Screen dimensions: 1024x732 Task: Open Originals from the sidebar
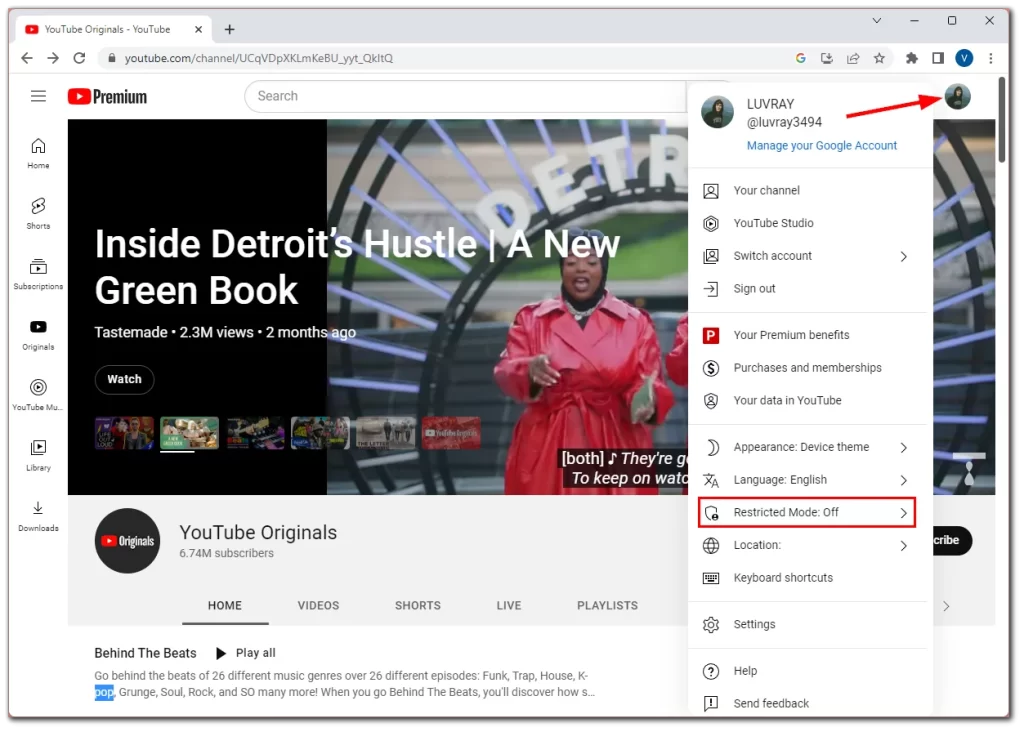click(x=39, y=335)
